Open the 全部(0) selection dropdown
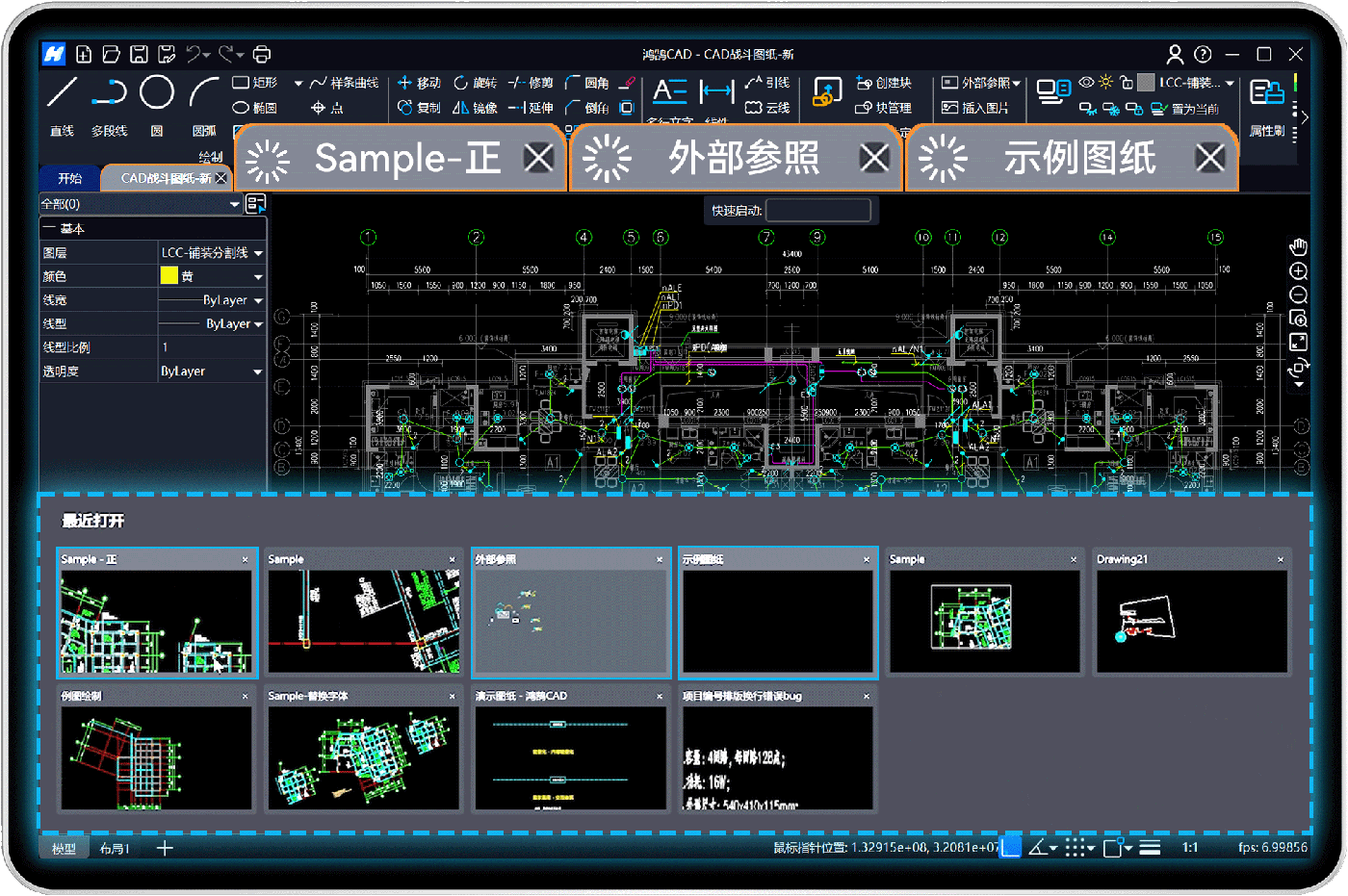1348x896 pixels. pyautogui.click(x=235, y=204)
